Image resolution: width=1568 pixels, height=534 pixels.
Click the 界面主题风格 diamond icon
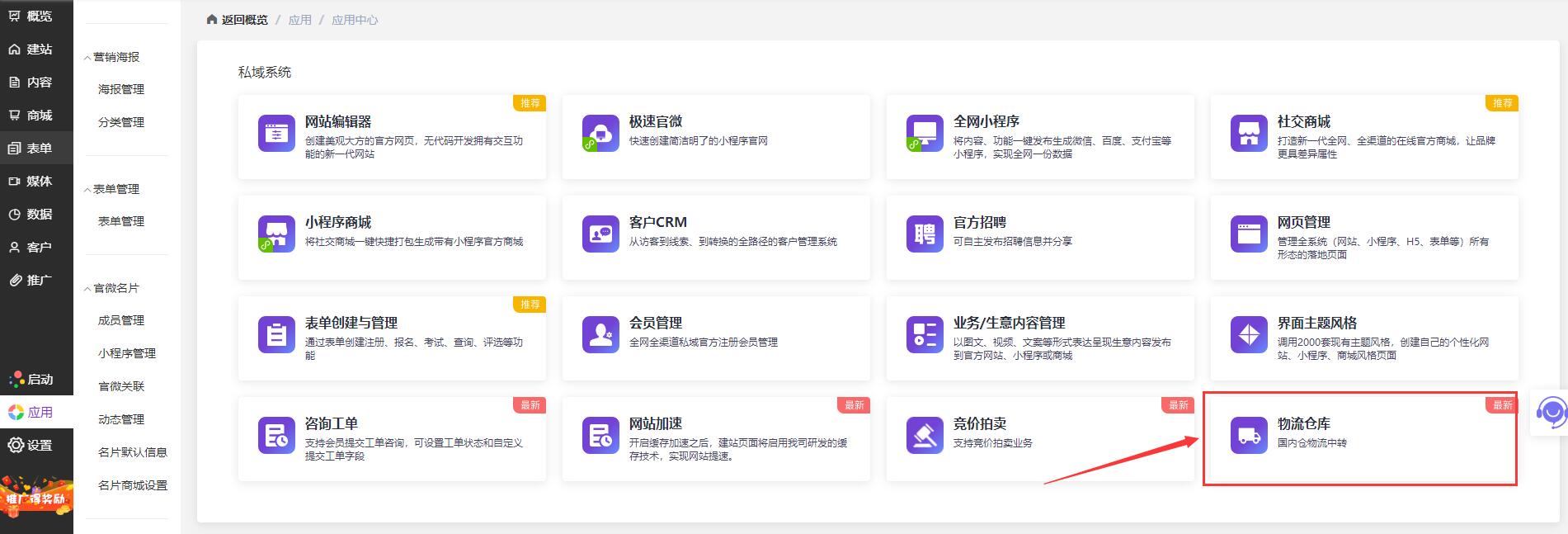pos(1249,335)
